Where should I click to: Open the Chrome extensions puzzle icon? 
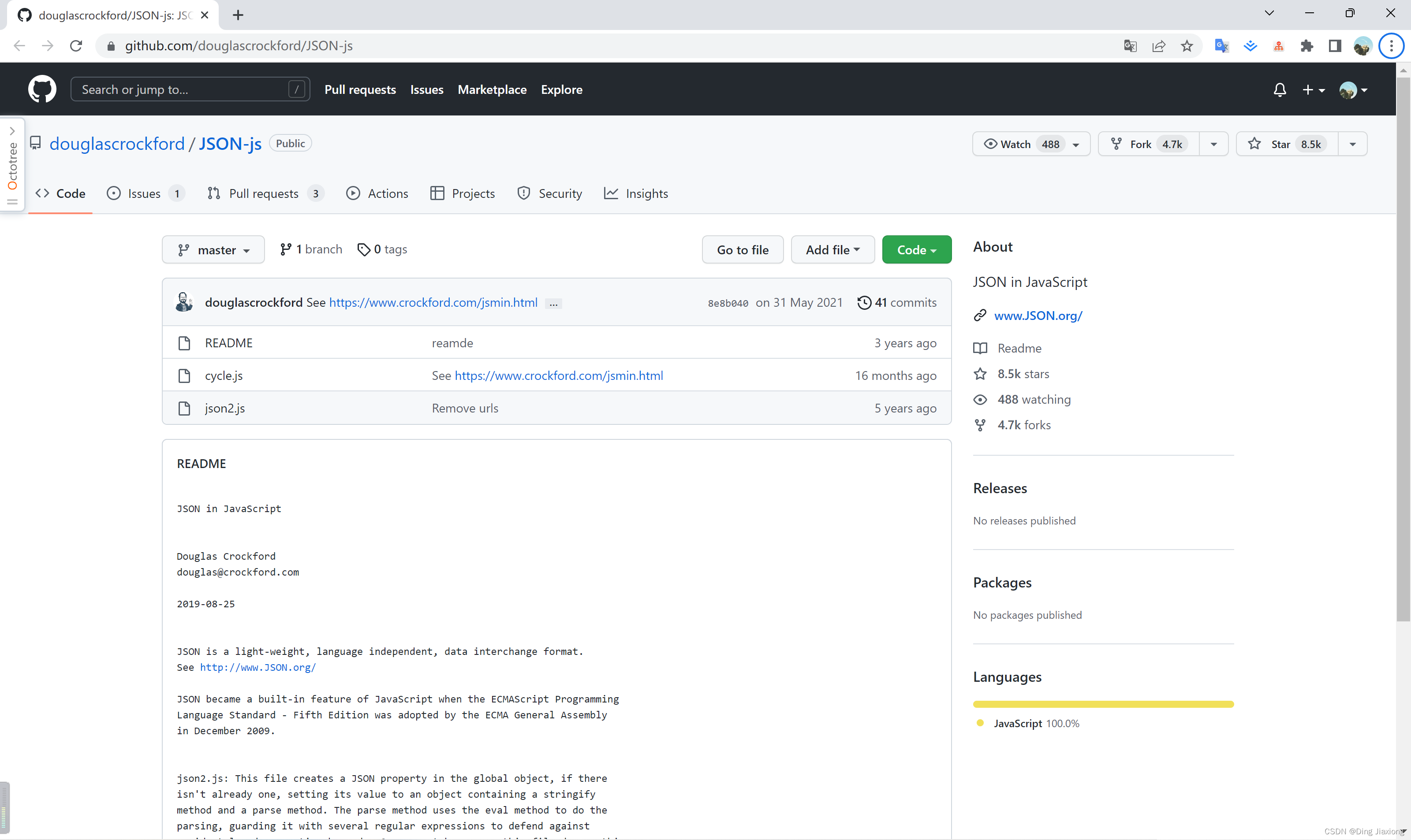click(1307, 46)
